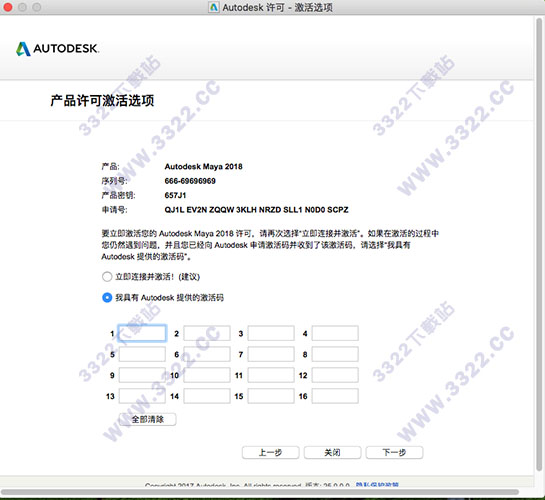545x500 pixels.
Task: Click the 关闭 close button
Action: click(x=332, y=452)
